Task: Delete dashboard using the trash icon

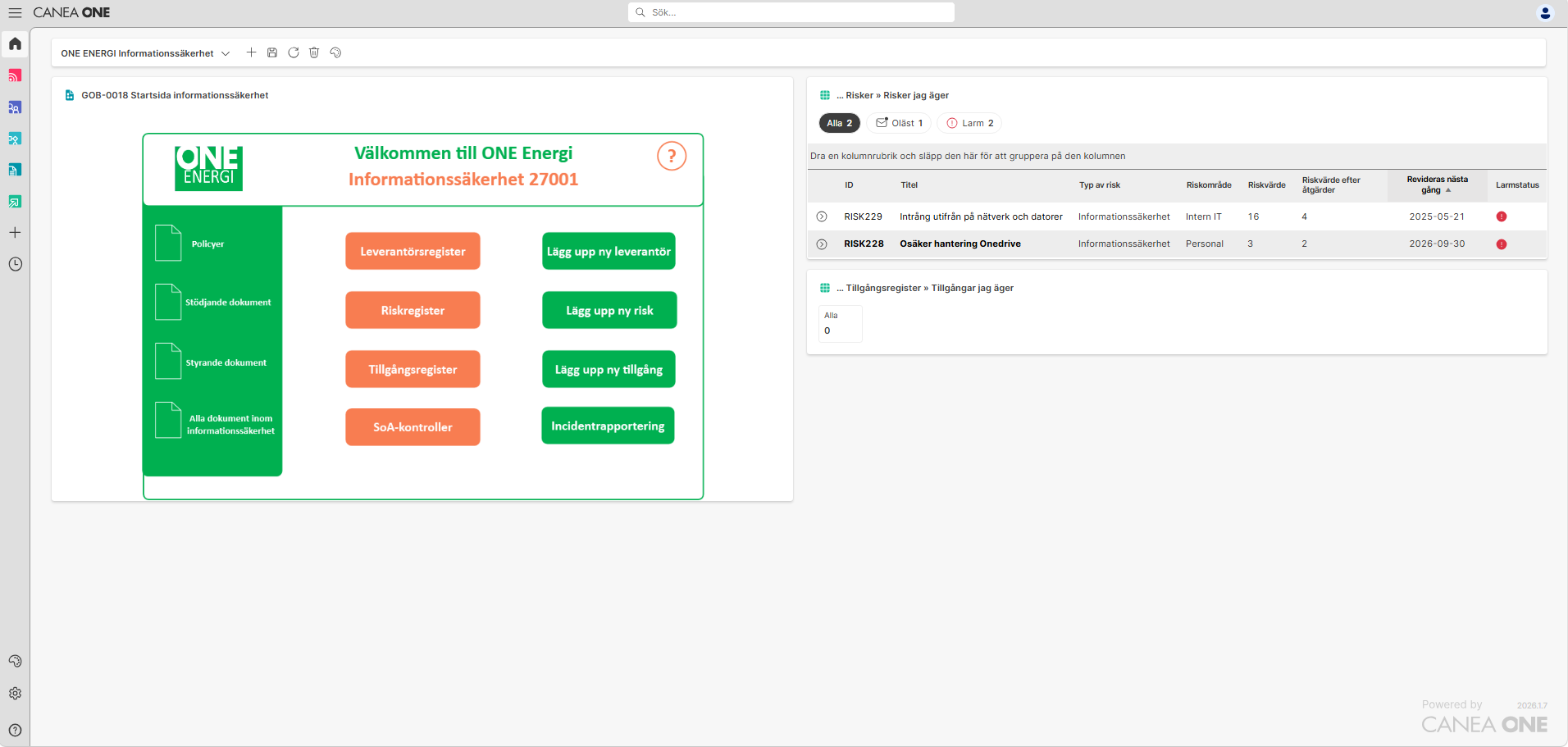Action: click(314, 52)
